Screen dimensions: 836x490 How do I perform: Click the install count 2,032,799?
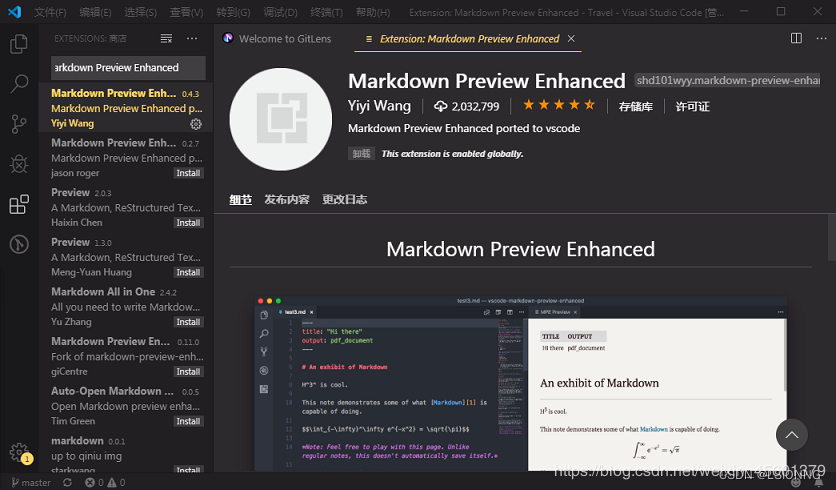467,107
